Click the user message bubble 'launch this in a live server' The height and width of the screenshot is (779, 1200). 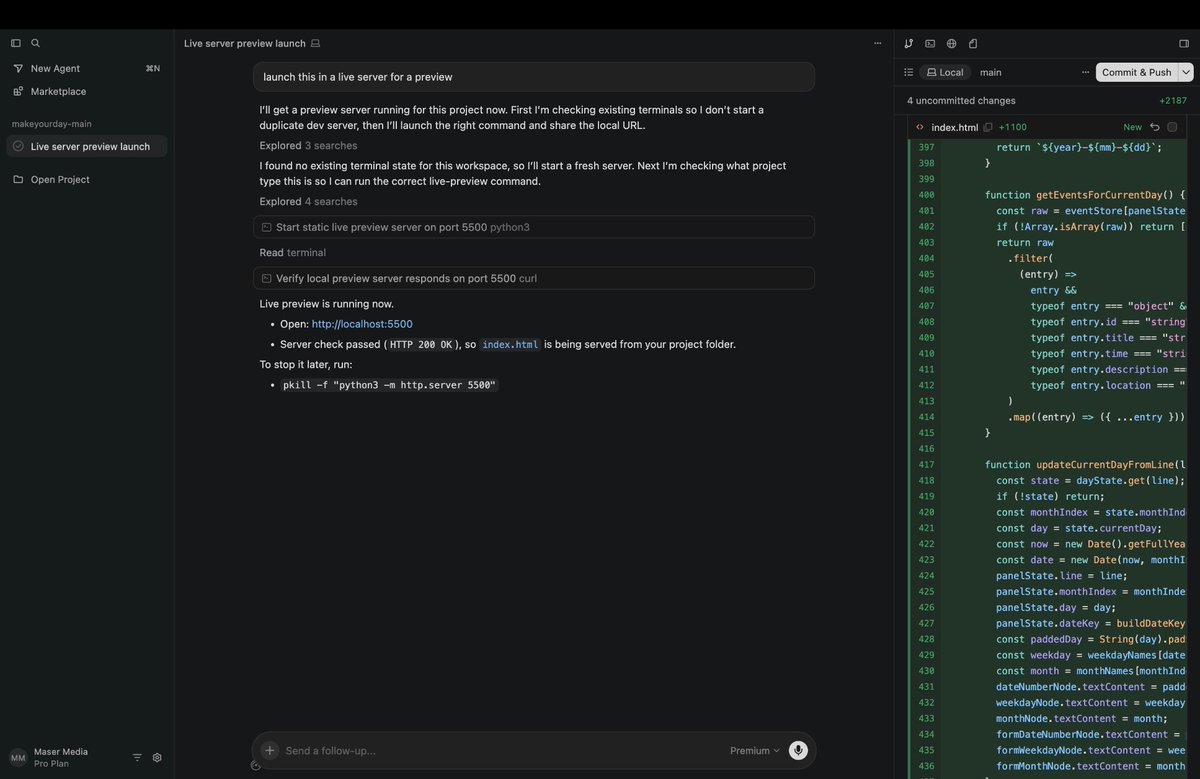(x=534, y=77)
